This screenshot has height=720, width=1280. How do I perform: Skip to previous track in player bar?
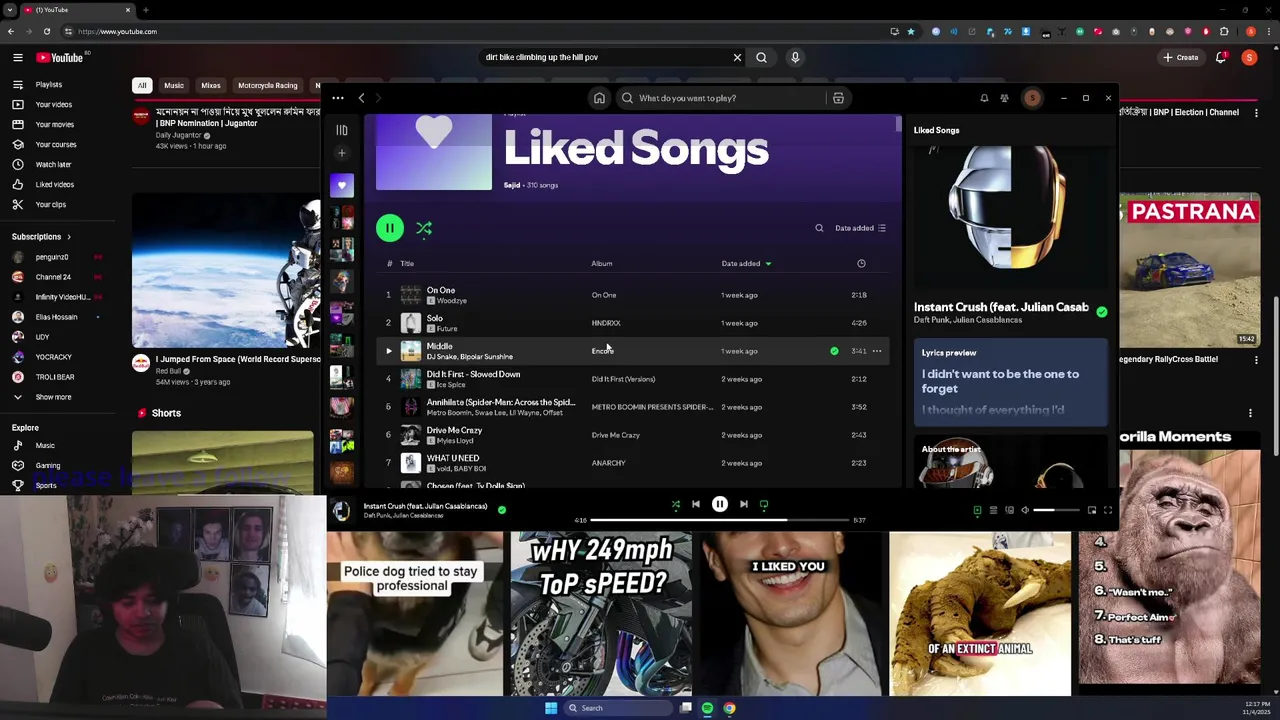(696, 505)
